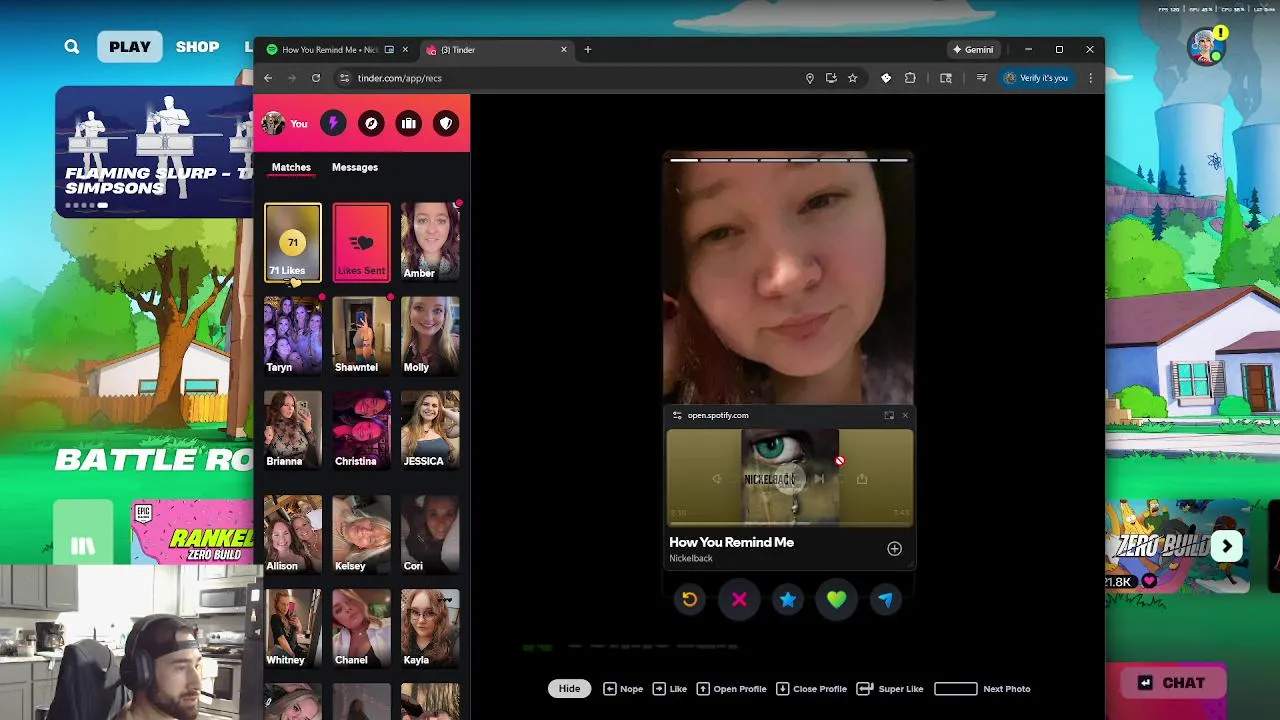The width and height of the screenshot is (1280, 720).
Task: Click the blue star Super Like button
Action: click(x=788, y=599)
